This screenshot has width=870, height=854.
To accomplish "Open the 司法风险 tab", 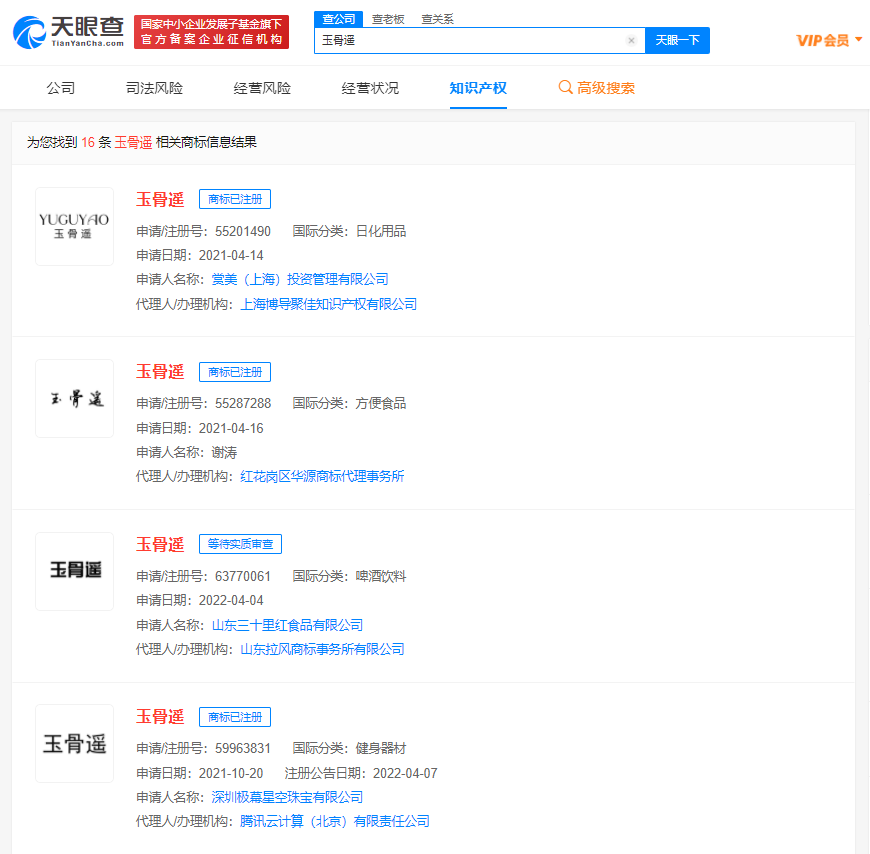I will coord(154,88).
